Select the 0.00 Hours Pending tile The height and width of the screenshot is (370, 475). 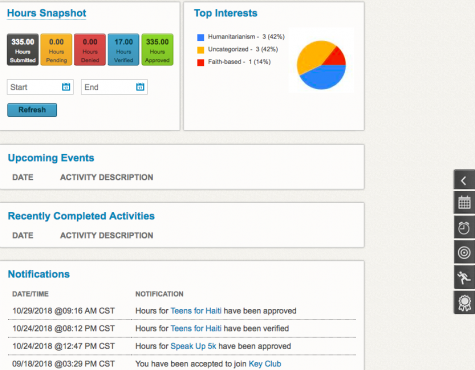click(x=56, y=49)
